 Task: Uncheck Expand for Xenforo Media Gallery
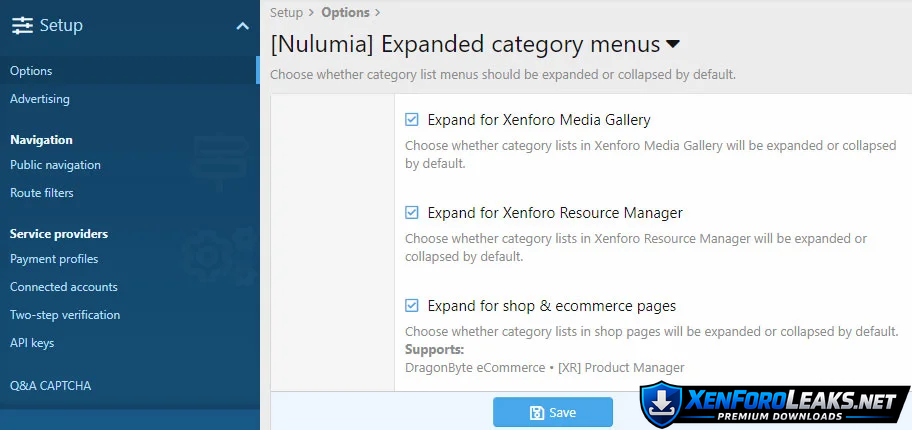click(x=412, y=120)
